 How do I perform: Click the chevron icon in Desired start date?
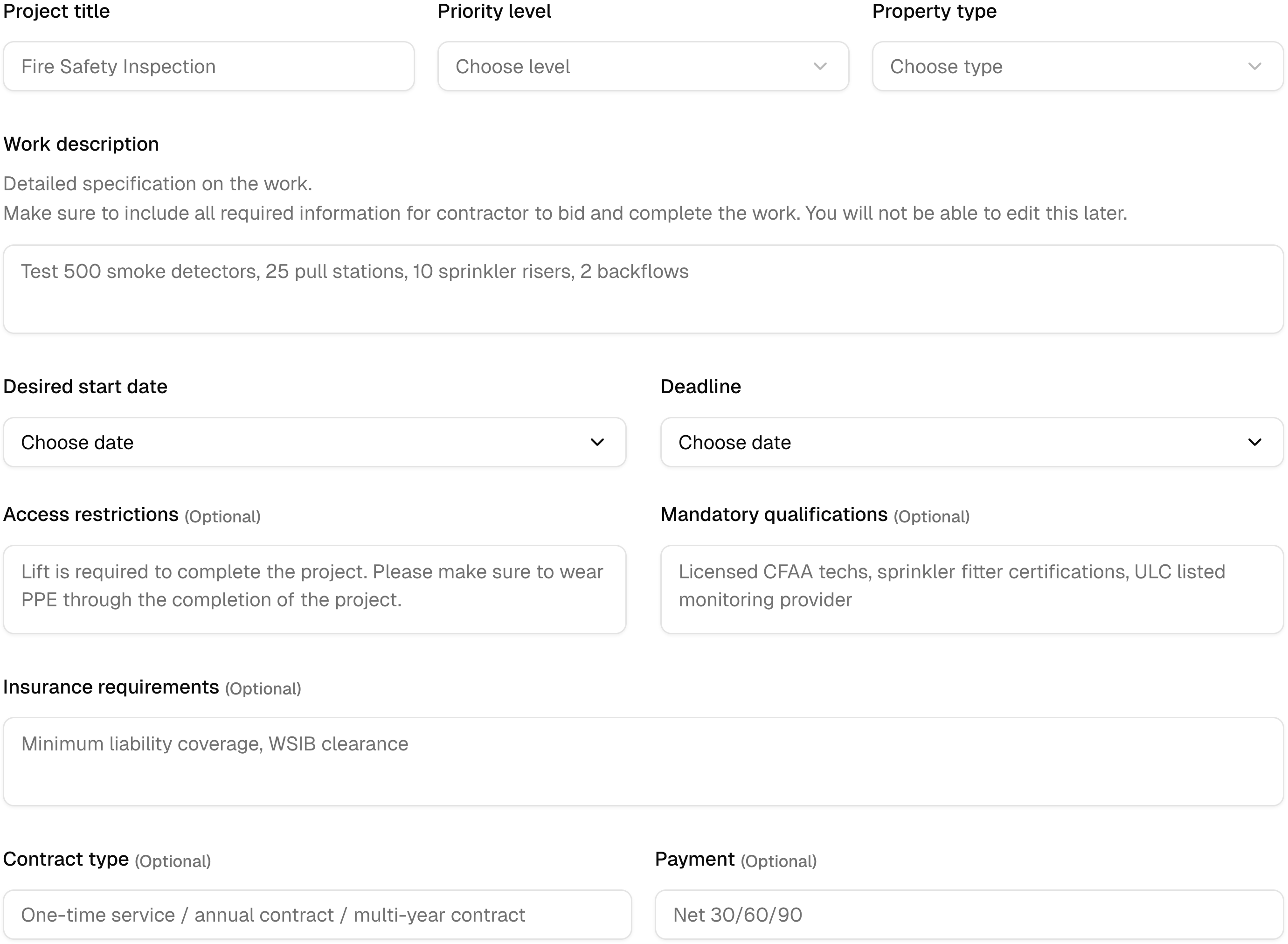tap(597, 442)
